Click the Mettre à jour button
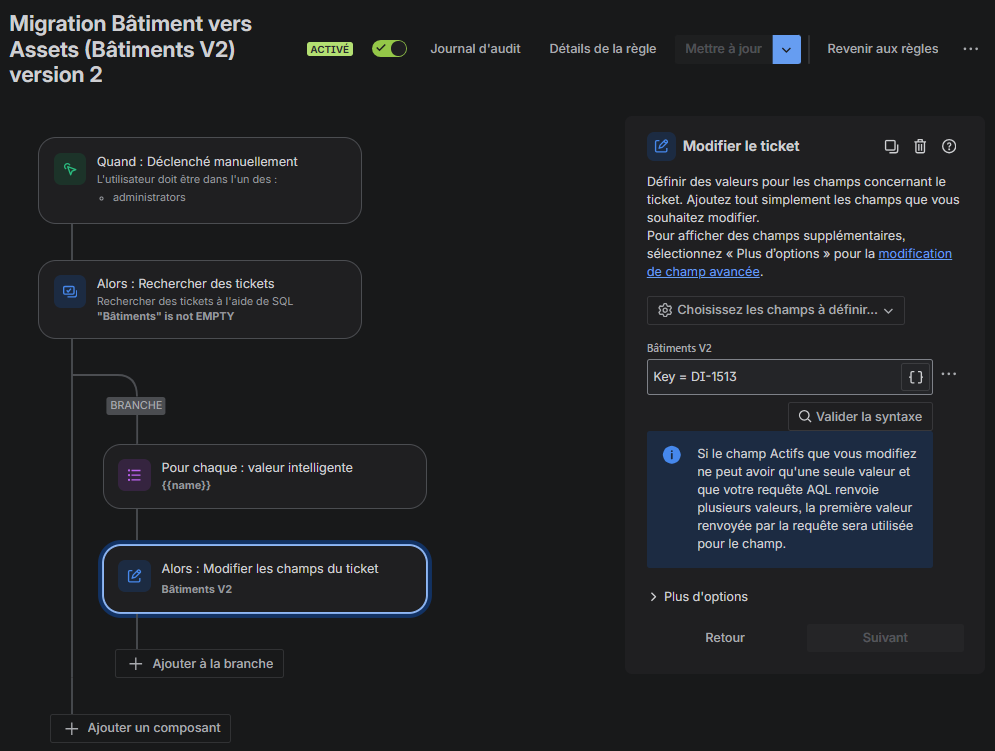Viewport: 995px width, 751px height. coord(723,50)
